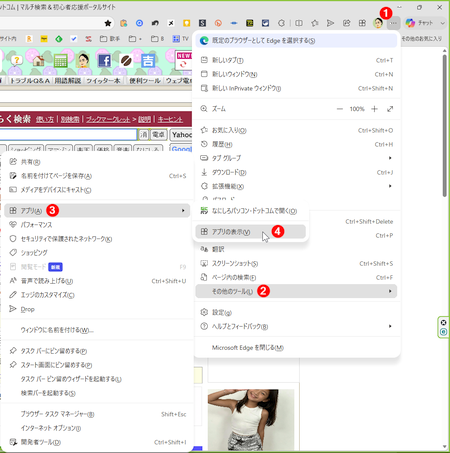450x453 pixels.
Task: Click the page search input field
Action: (x=68, y=135)
